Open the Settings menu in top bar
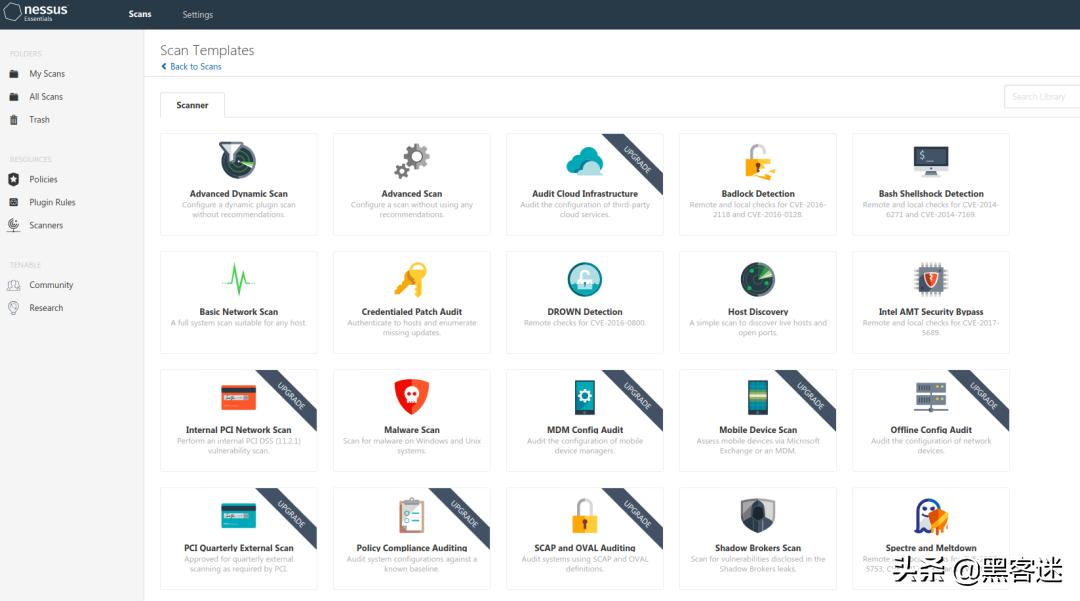 click(197, 15)
